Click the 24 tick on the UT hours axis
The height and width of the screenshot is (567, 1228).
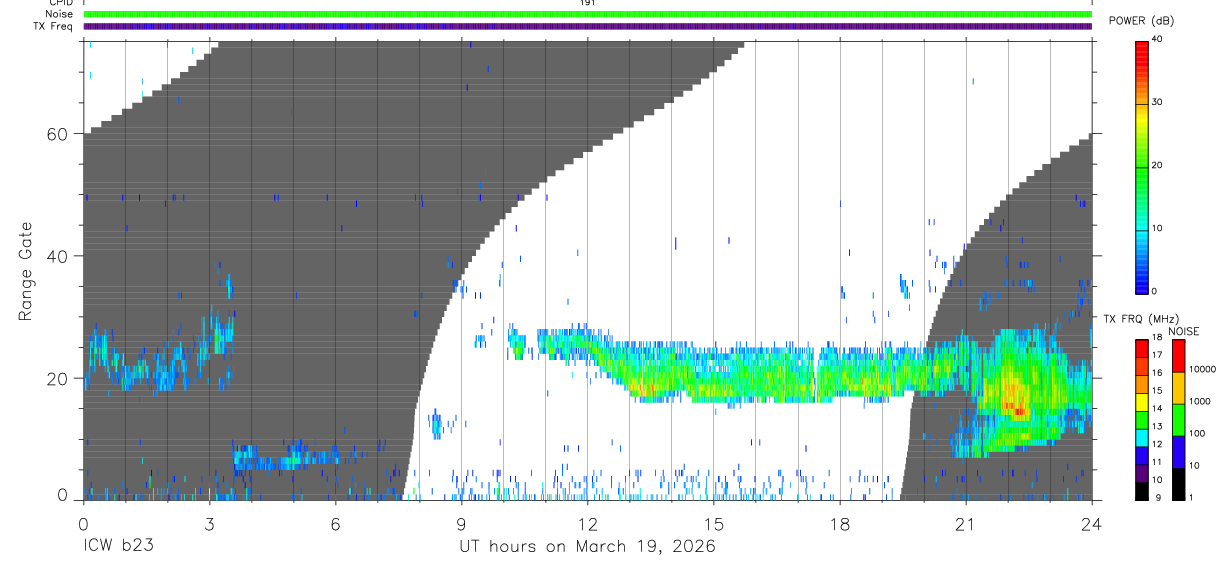pos(1092,523)
